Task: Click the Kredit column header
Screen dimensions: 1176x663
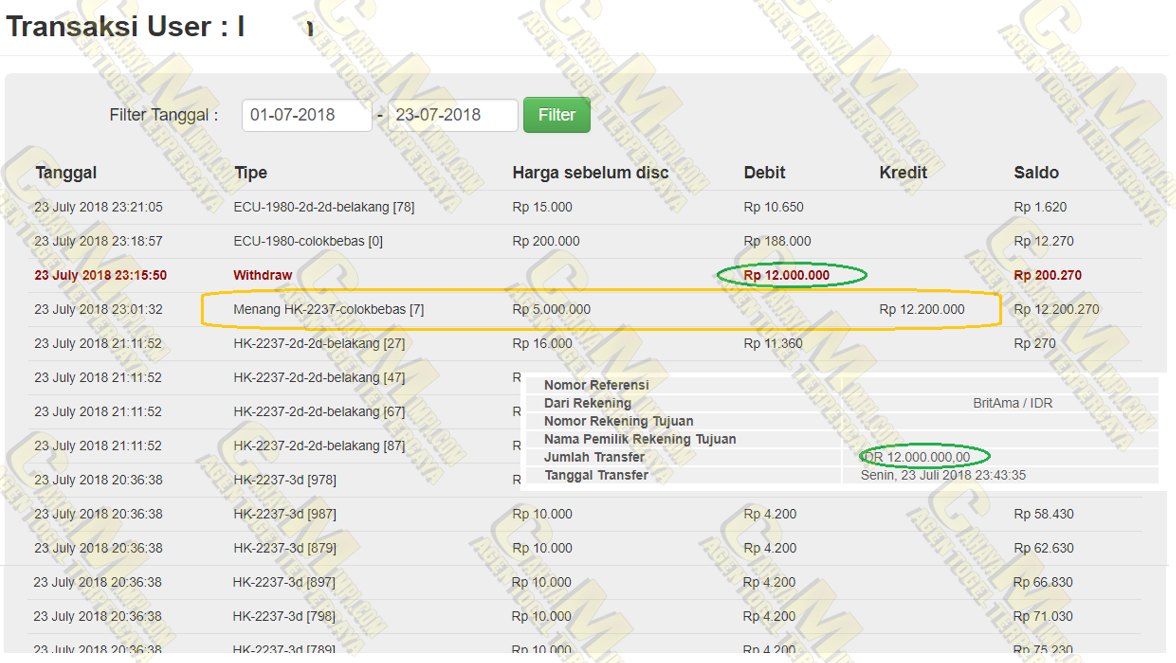Action: pyautogui.click(x=903, y=173)
